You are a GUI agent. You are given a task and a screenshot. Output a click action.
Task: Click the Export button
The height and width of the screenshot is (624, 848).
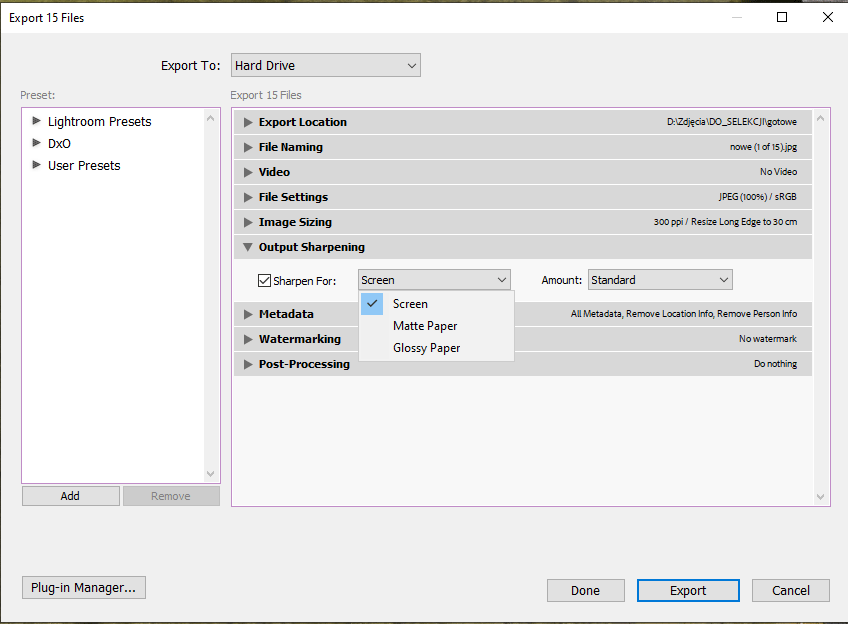(x=688, y=590)
